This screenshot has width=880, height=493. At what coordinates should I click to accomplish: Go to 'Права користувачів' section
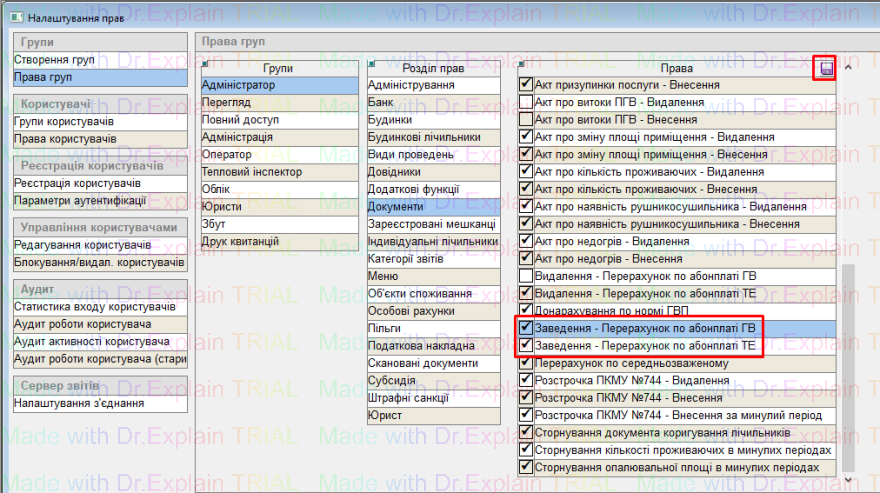point(65,138)
